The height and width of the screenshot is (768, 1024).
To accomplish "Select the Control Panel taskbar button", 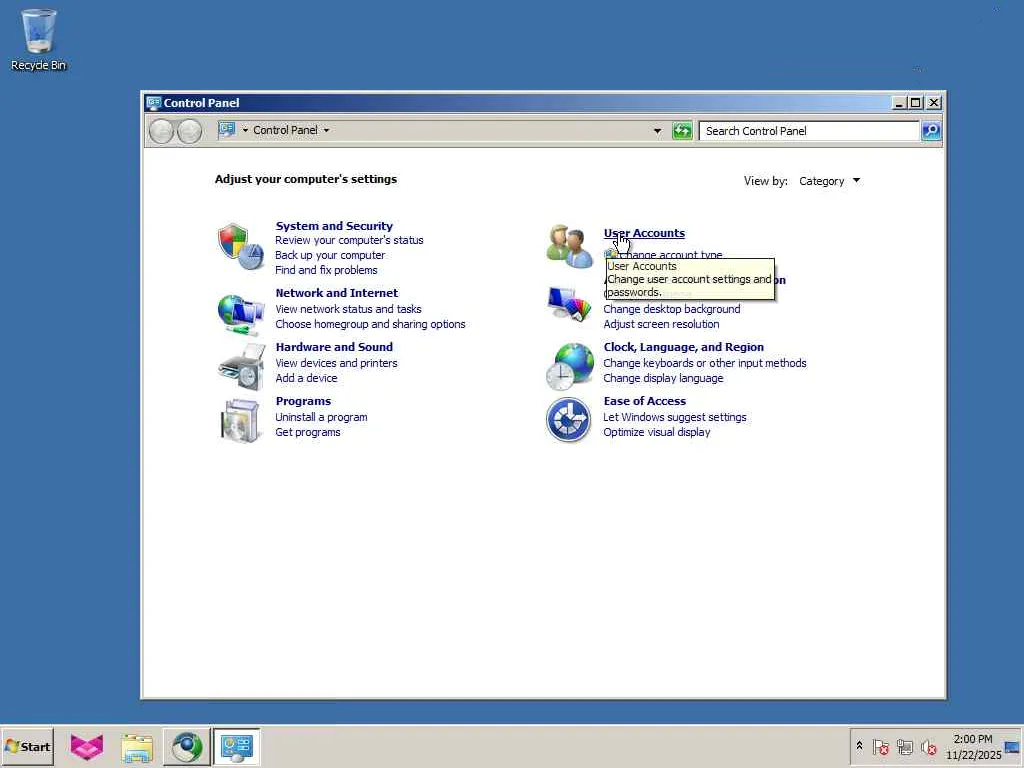I will [x=236, y=746].
